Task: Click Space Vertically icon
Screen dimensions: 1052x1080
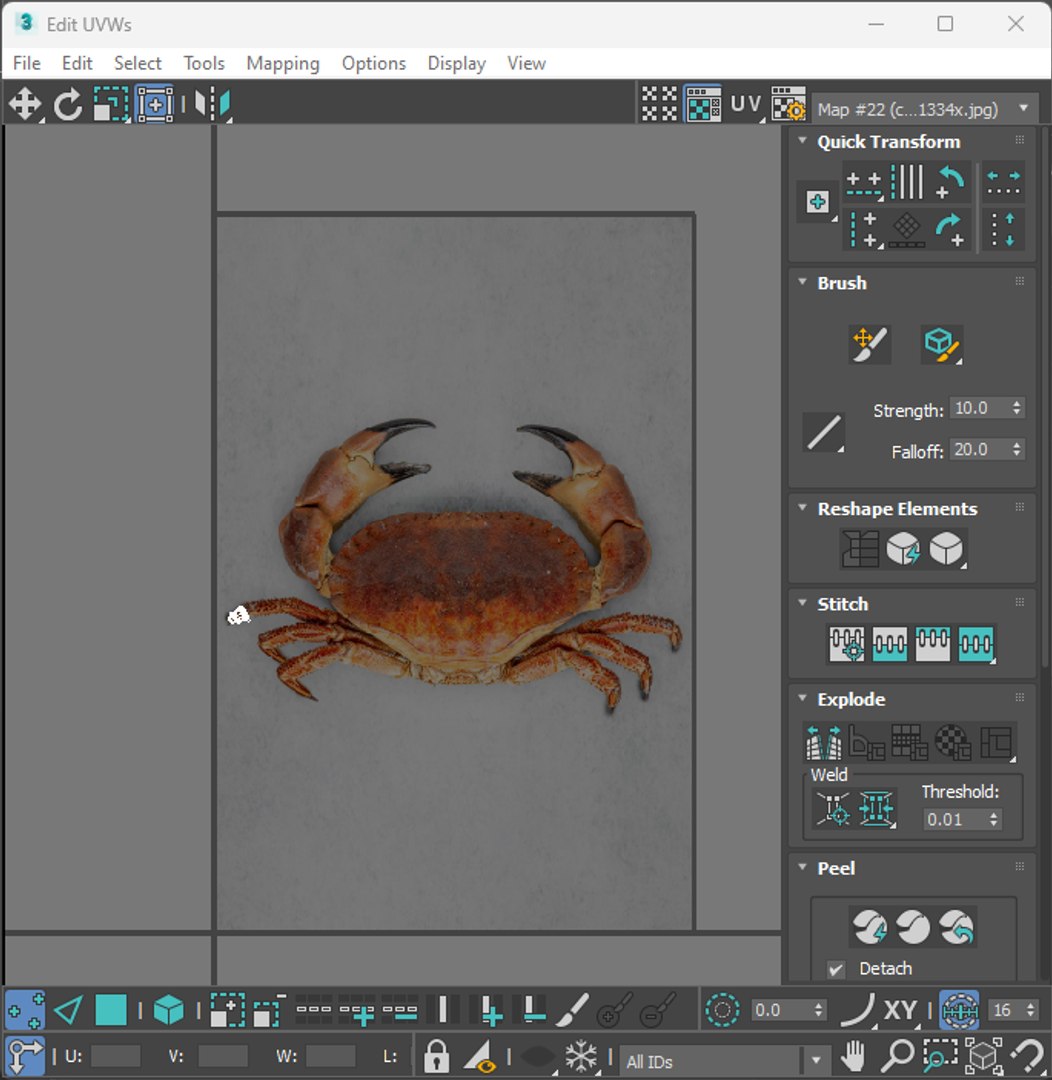Action: [x=1003, y=229]
